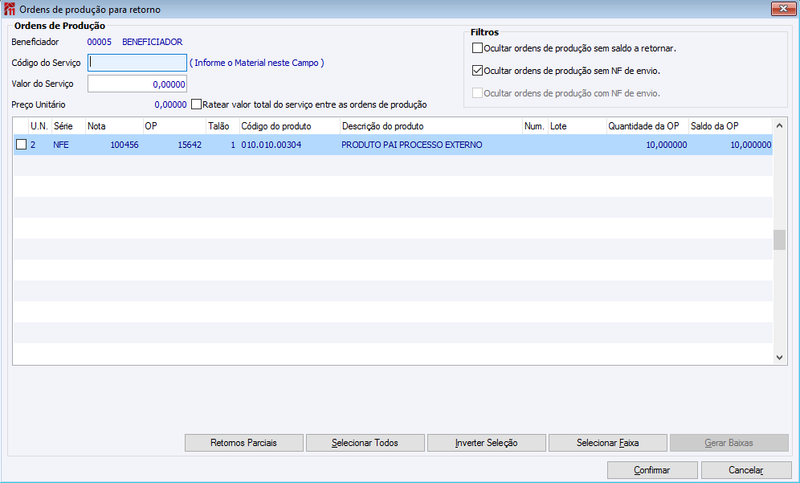Click product code 010.010.00304

coord(271,145)
